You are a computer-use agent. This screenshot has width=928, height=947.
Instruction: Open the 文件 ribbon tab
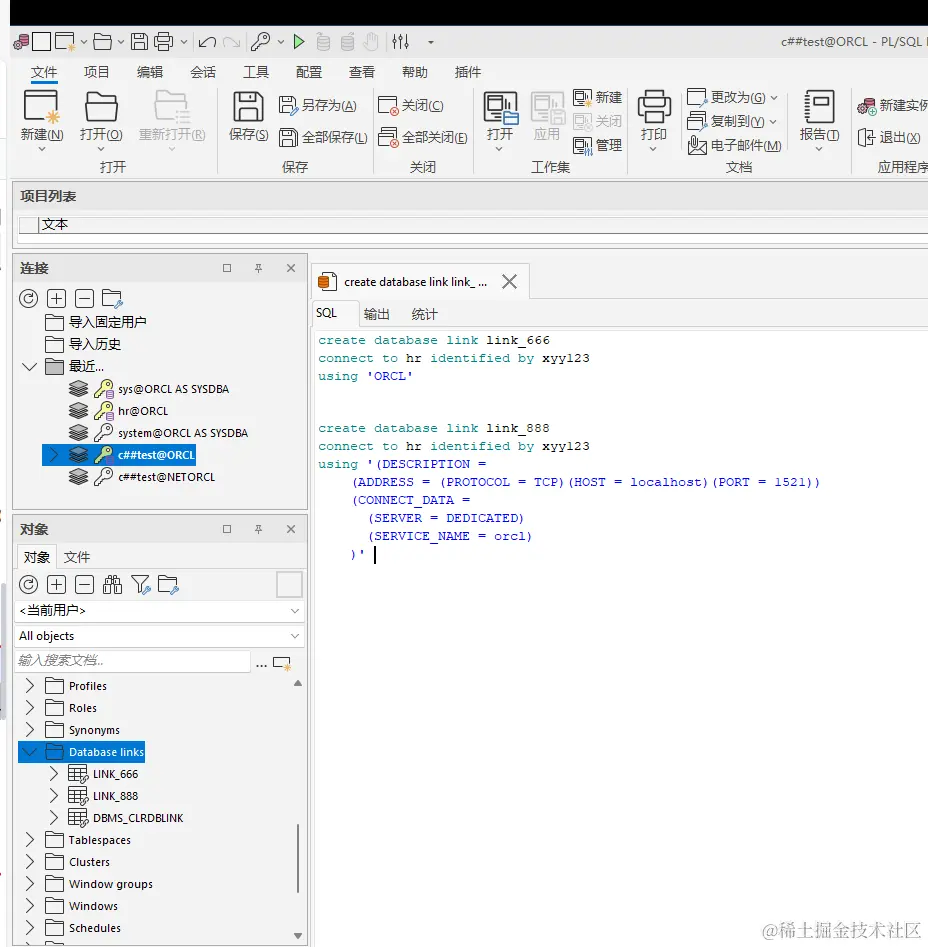pos(44,72)
